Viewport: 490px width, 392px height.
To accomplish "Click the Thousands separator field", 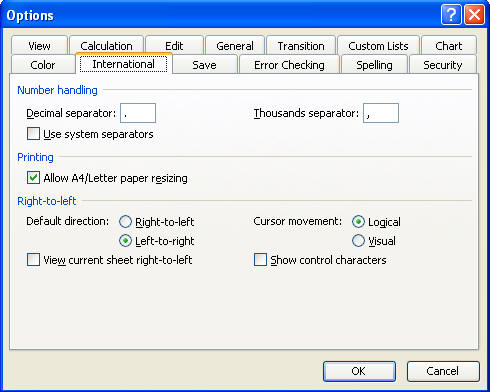I will point(381,113).
